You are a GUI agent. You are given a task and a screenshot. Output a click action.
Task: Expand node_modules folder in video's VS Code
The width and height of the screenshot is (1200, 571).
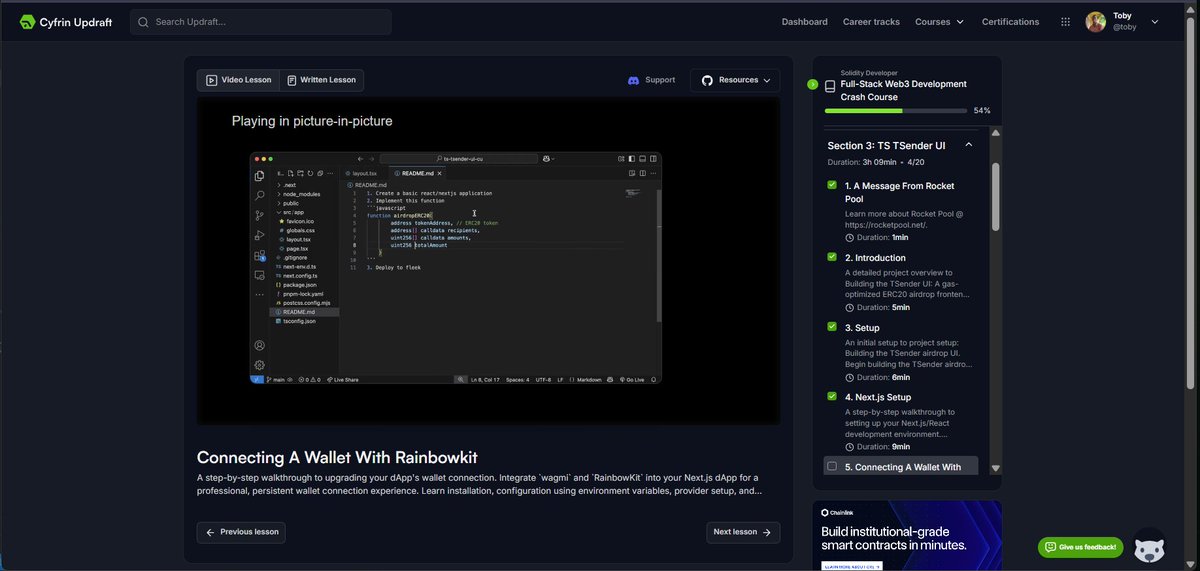coord(298,194)
